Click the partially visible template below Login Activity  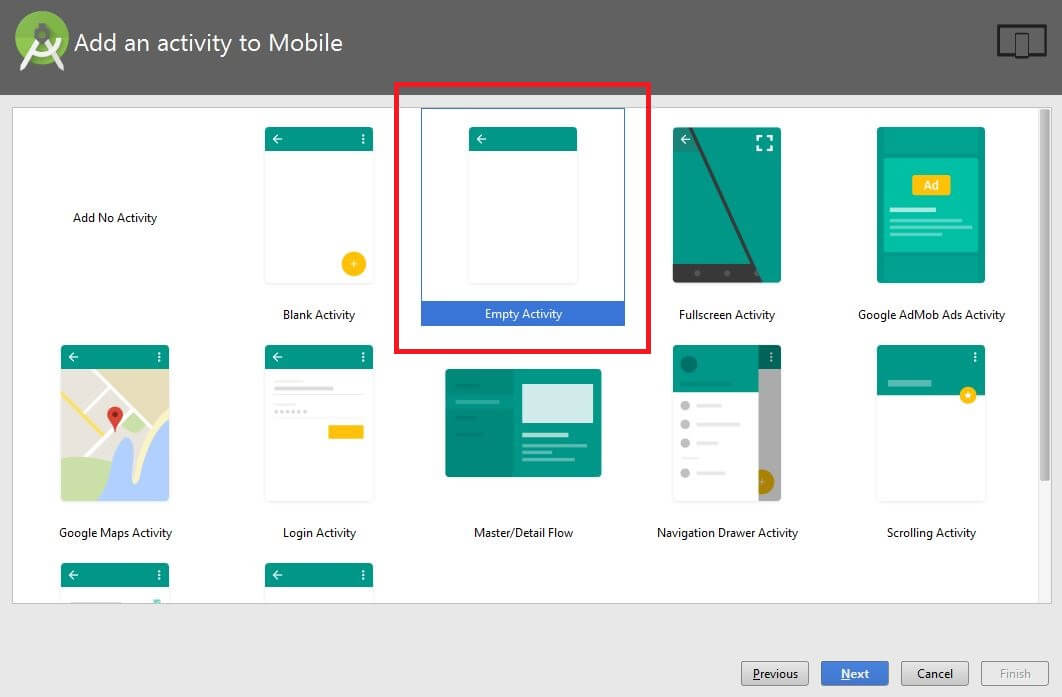point(318,580)
